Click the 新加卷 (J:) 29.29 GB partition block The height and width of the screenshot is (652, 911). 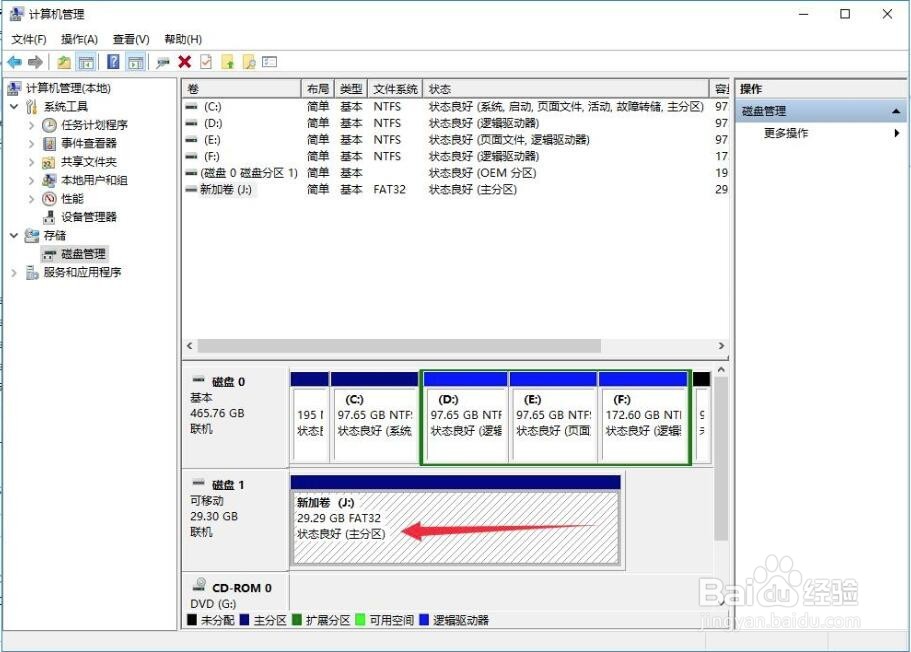(x=456, y=520)
